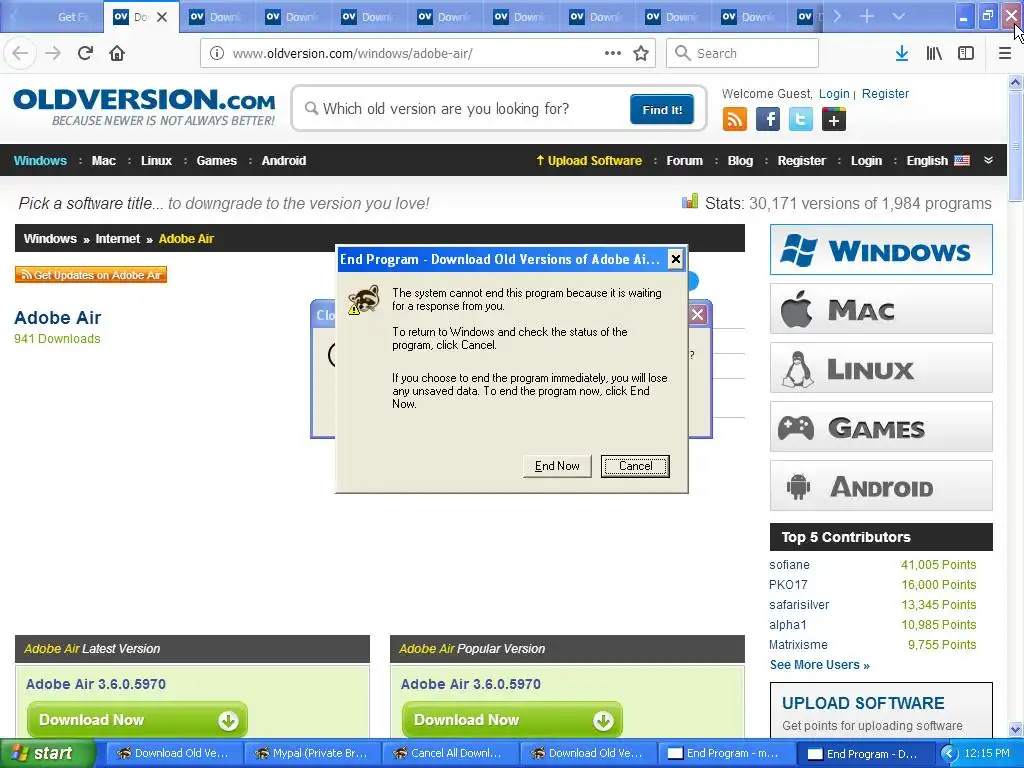
Task: Open the browser hamburger menu
Action: (x=1005, y=54)
